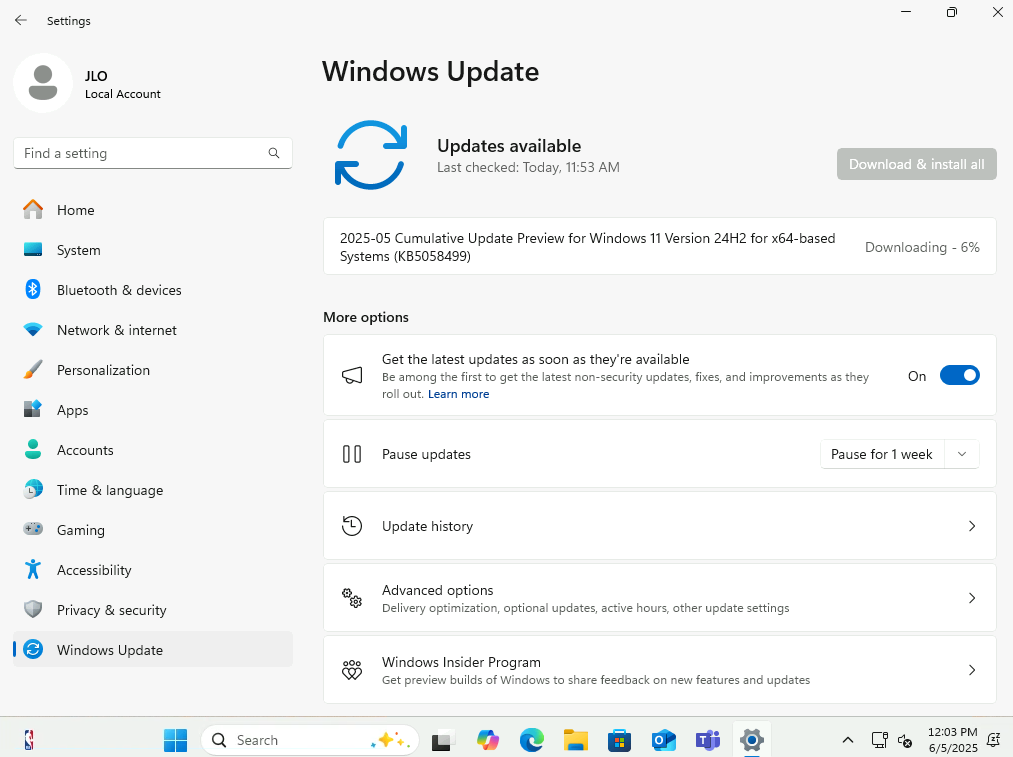
Task: Click the network display icon in tray
Action: [879, 740]
